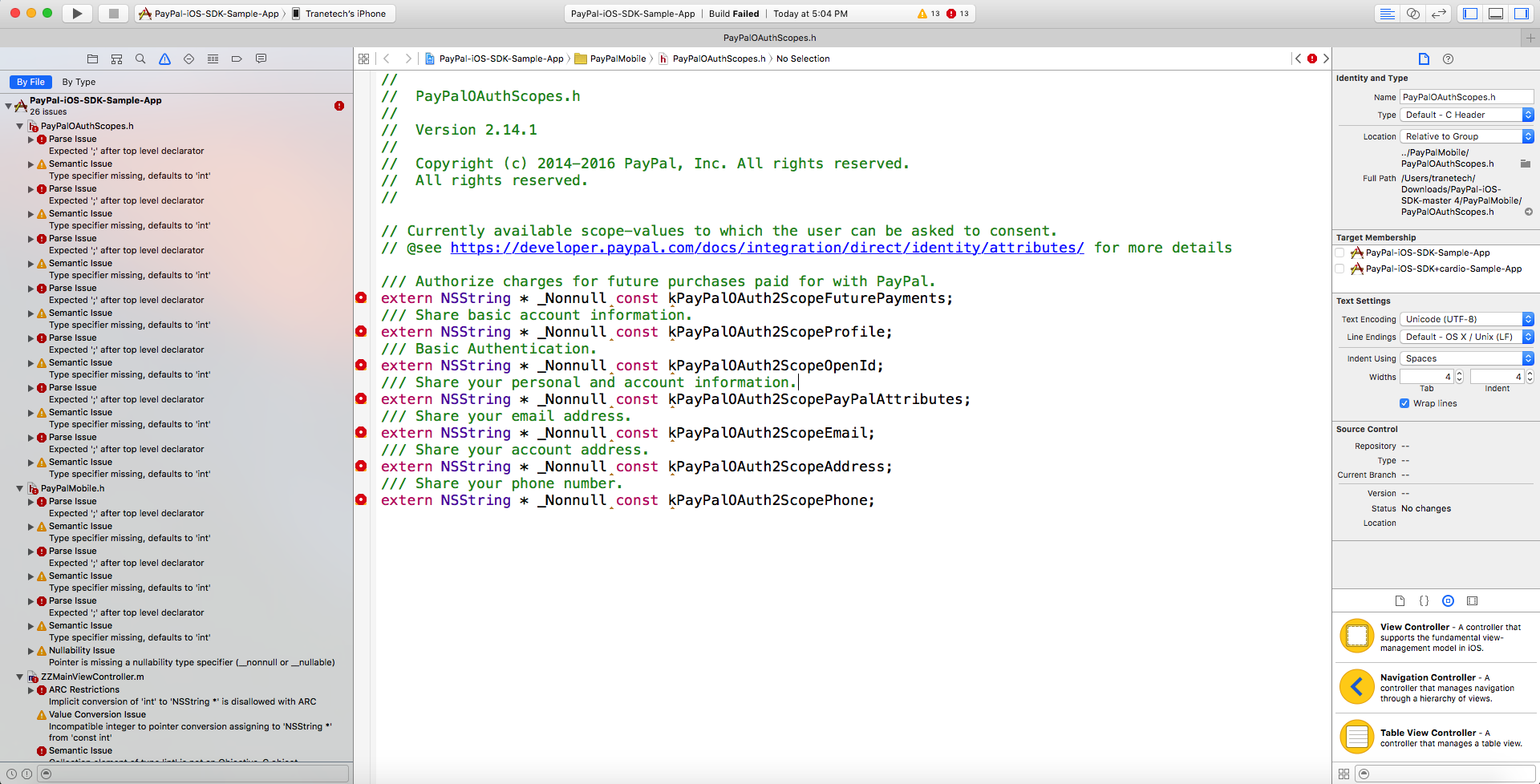Switch issue grouping to By Type
Viewport: 1540px width, 784px height.
pyautogui.click(x=79, y=82)
